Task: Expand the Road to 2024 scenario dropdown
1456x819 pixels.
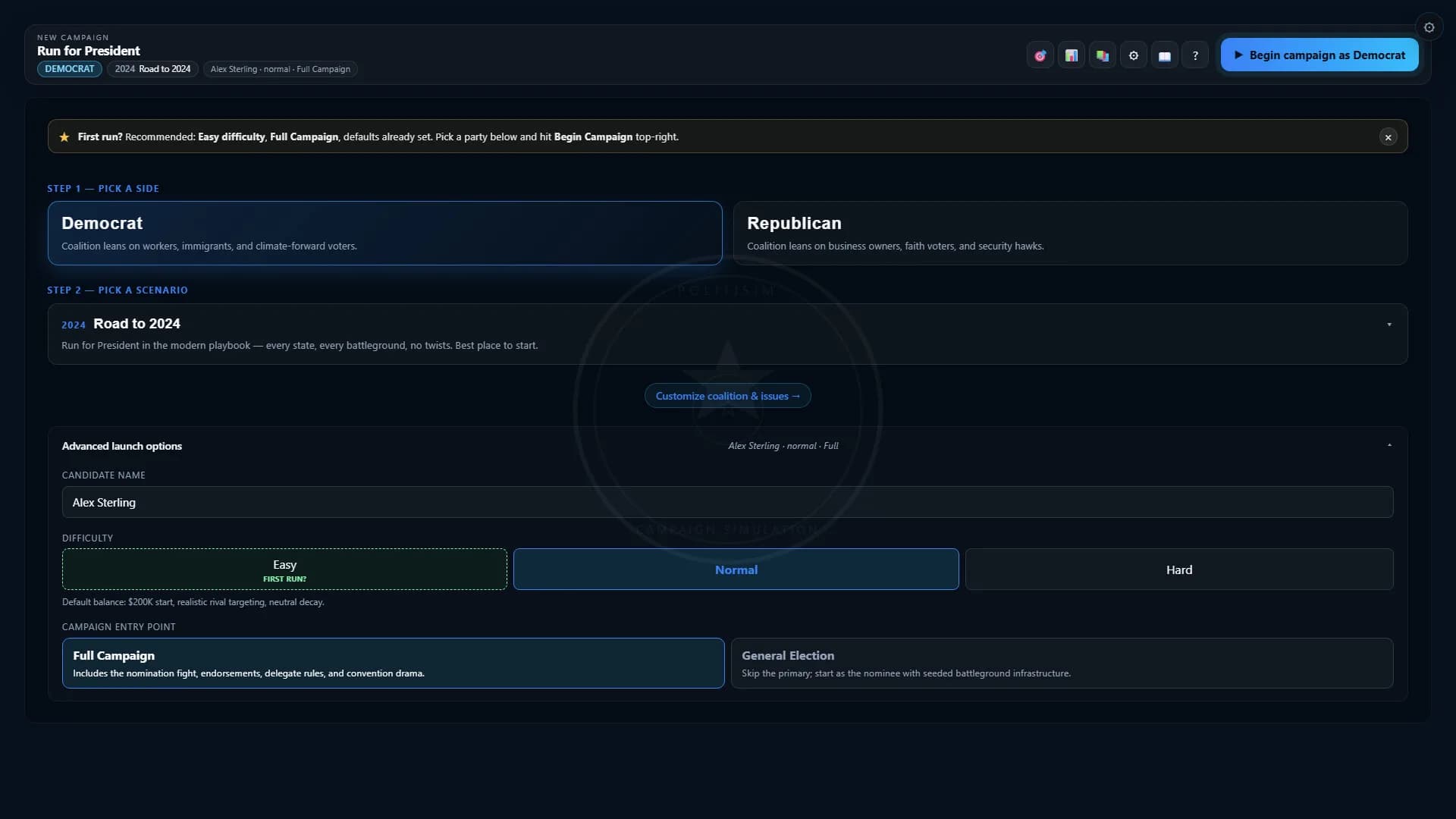Action: (727, 334)
